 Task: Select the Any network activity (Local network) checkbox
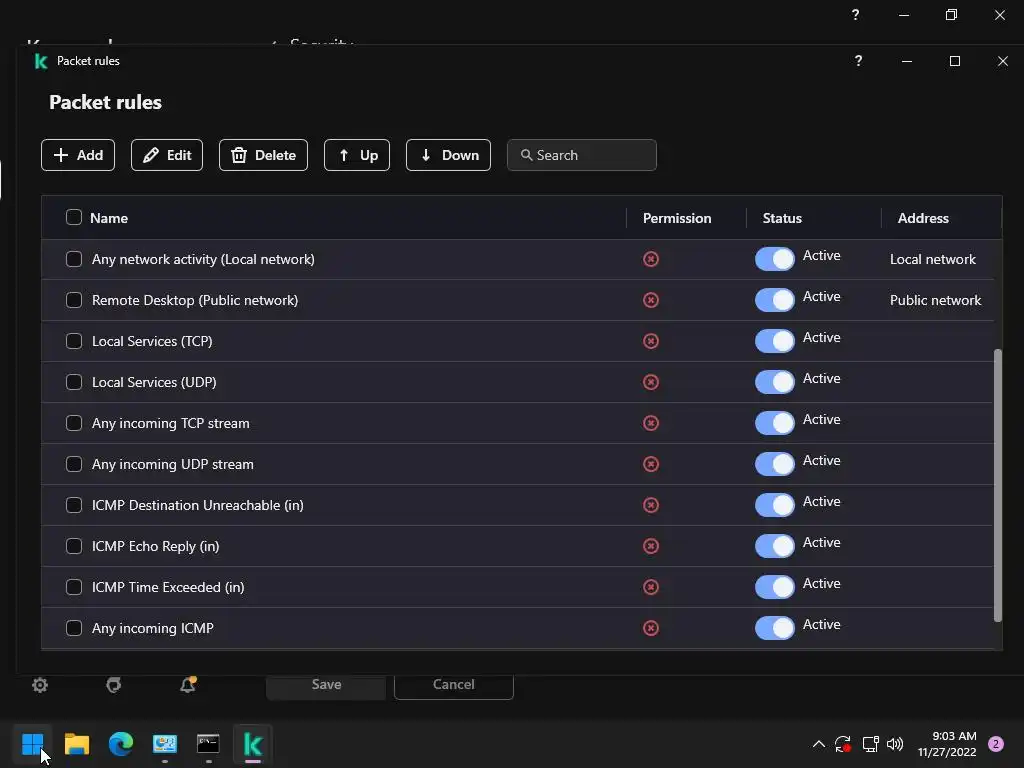tap(74, 259)
